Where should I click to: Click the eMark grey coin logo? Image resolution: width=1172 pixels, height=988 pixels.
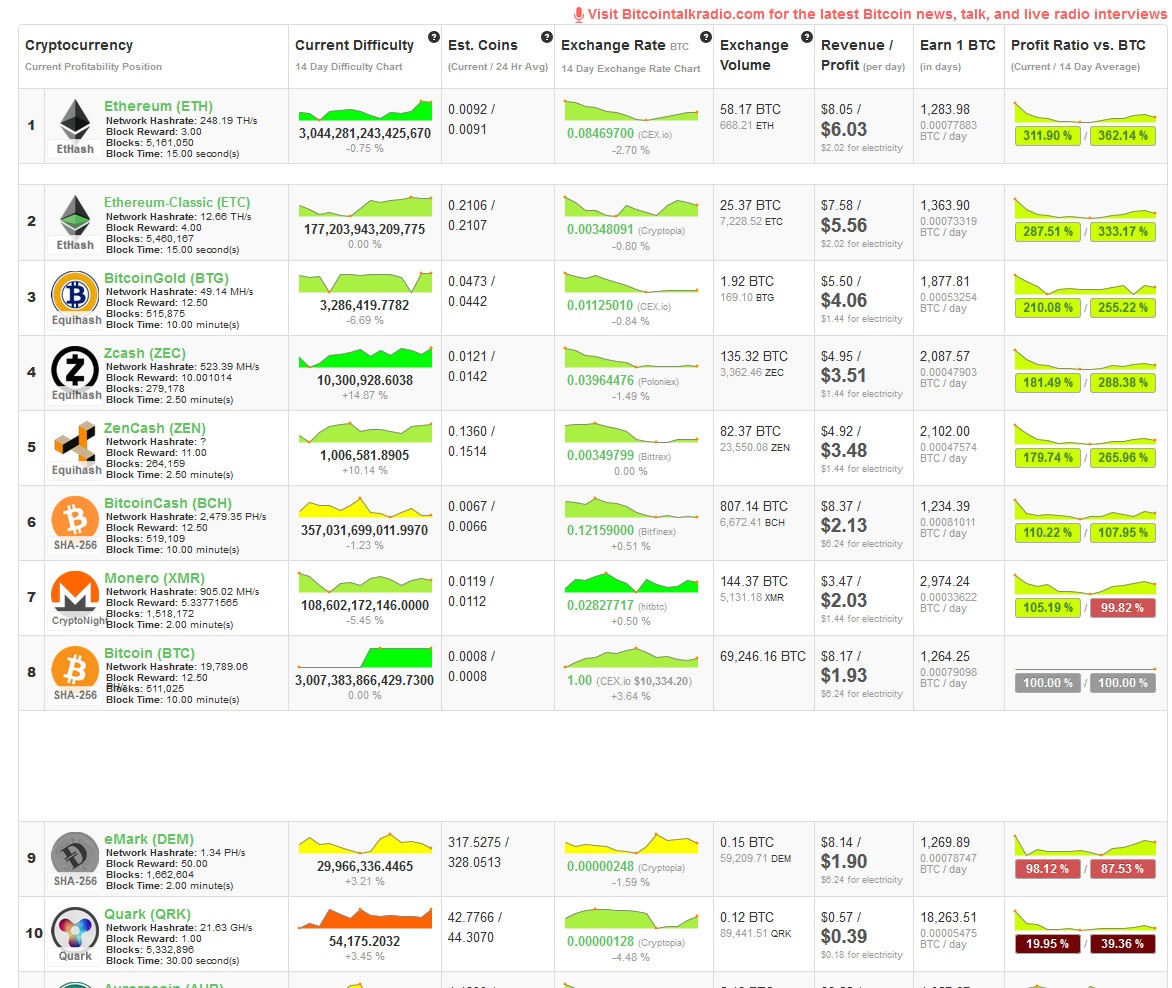[75, 853]
